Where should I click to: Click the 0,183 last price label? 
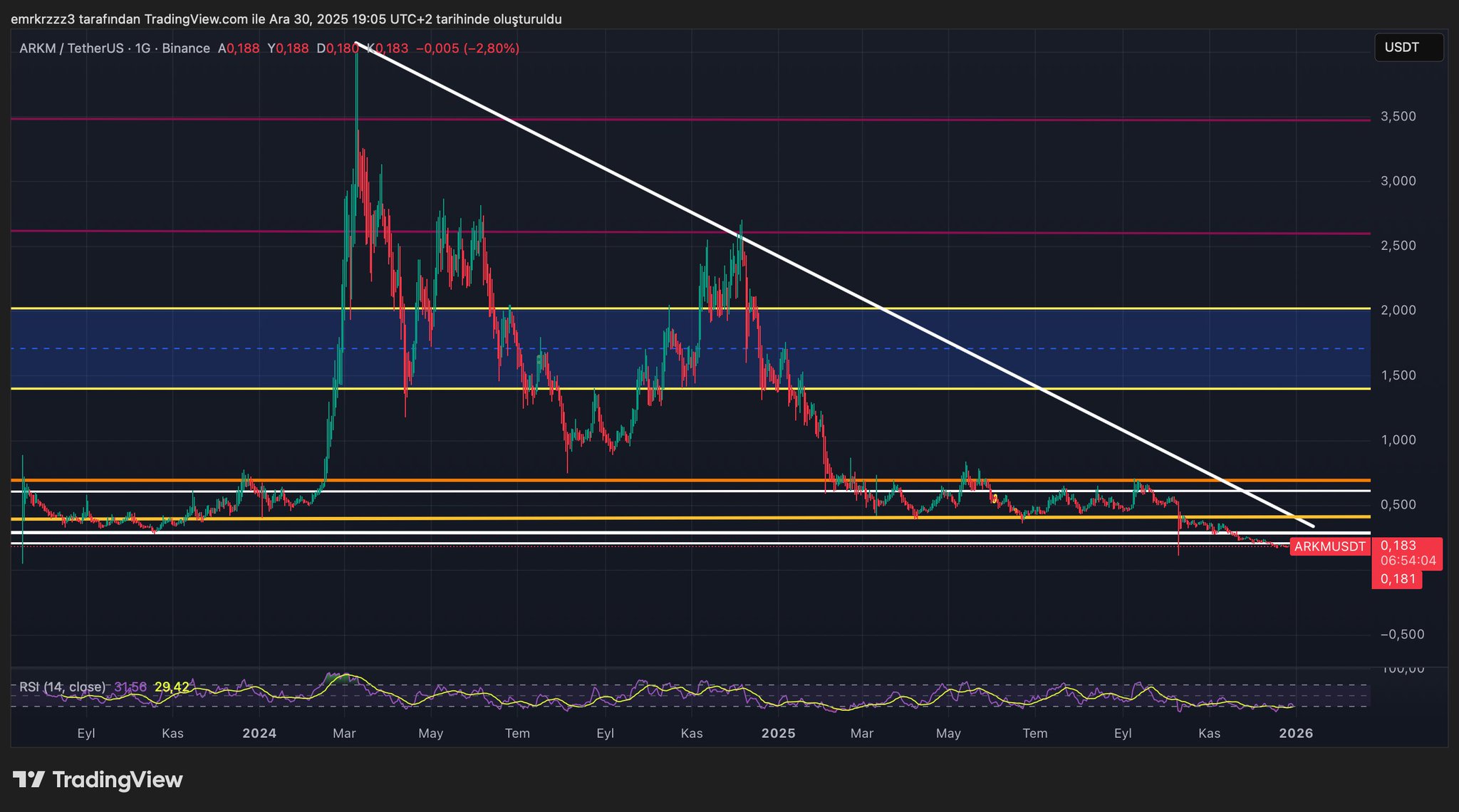pyautogui.click(x=1398, y=546)
